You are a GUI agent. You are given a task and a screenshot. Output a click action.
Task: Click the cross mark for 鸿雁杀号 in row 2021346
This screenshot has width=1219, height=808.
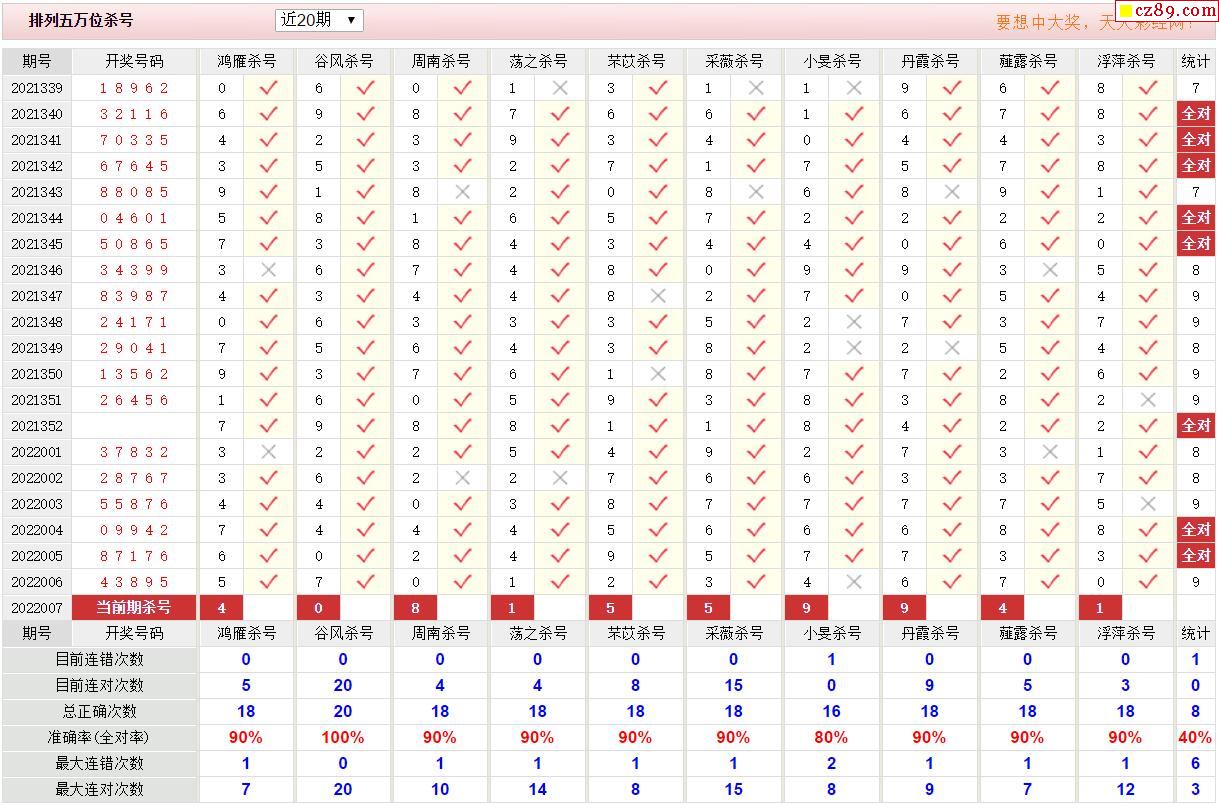pos(268,270)
